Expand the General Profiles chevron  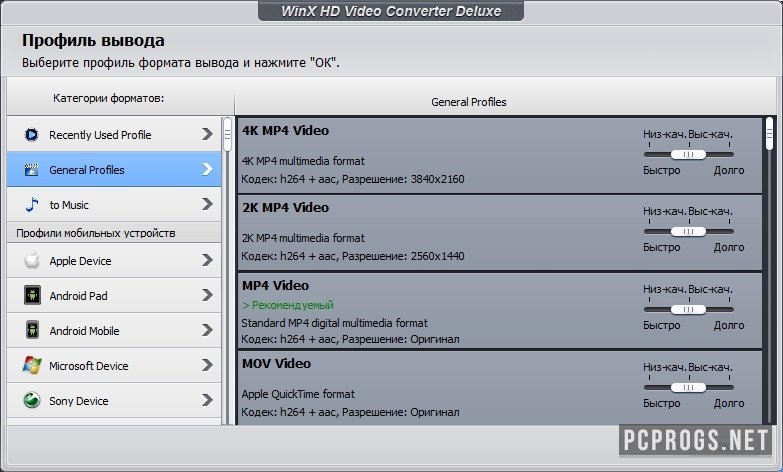tap(207, 169)
